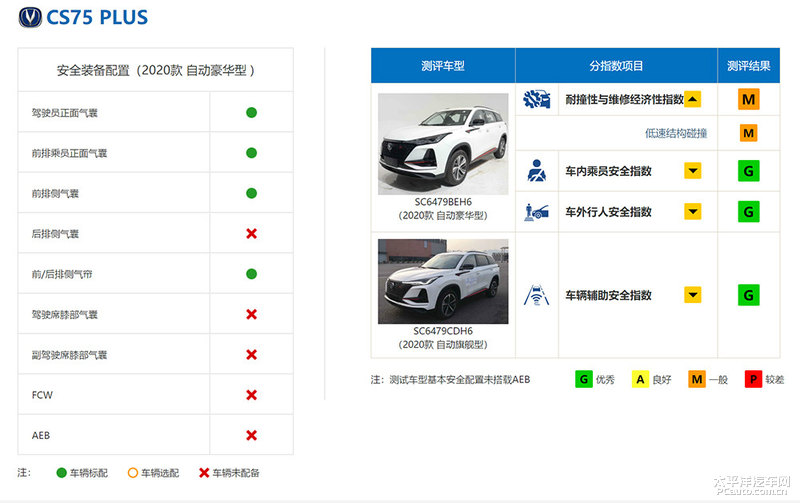The width and height of the screenshot is (800, 503).
Task: Click green dot for 前排侧气囊
Action: [x=252, y=193]
